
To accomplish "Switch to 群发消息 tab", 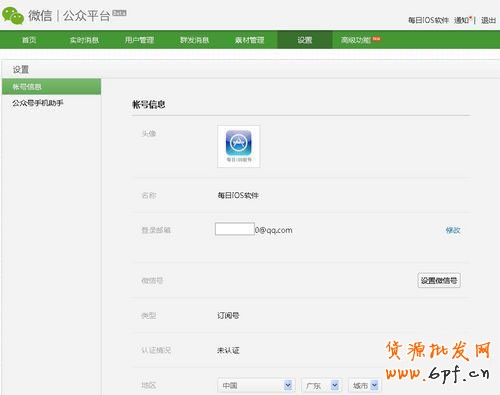I will [x=194, y=40].
